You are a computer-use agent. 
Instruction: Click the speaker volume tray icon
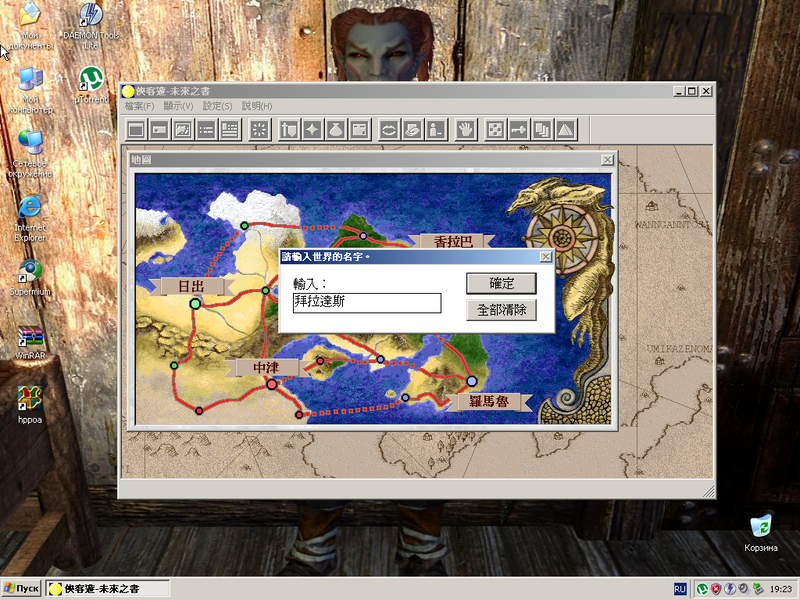[743, 589]
